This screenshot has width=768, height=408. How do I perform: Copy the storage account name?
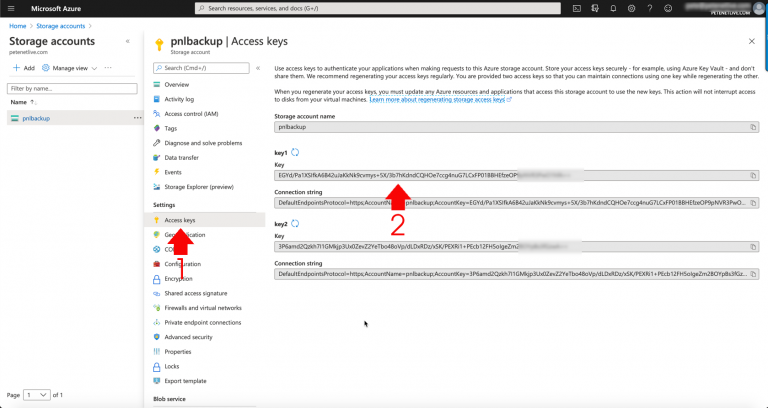tap(753, 127)
